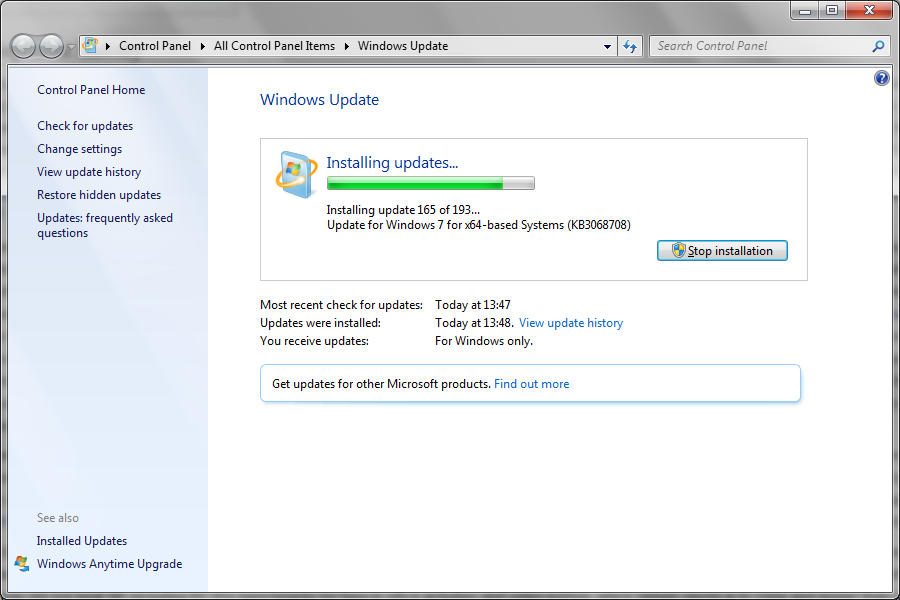Open Updates: frequently asked questions

[105, 225]
